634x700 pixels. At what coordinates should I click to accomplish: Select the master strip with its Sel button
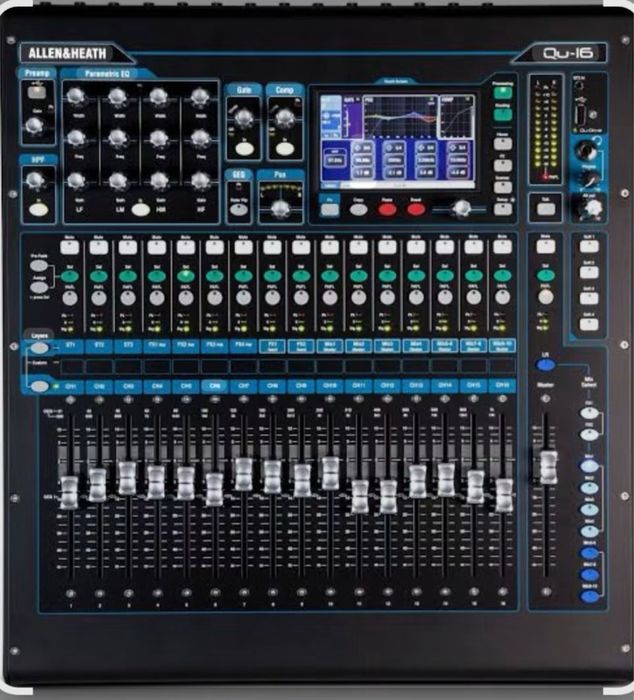(546, 275)
